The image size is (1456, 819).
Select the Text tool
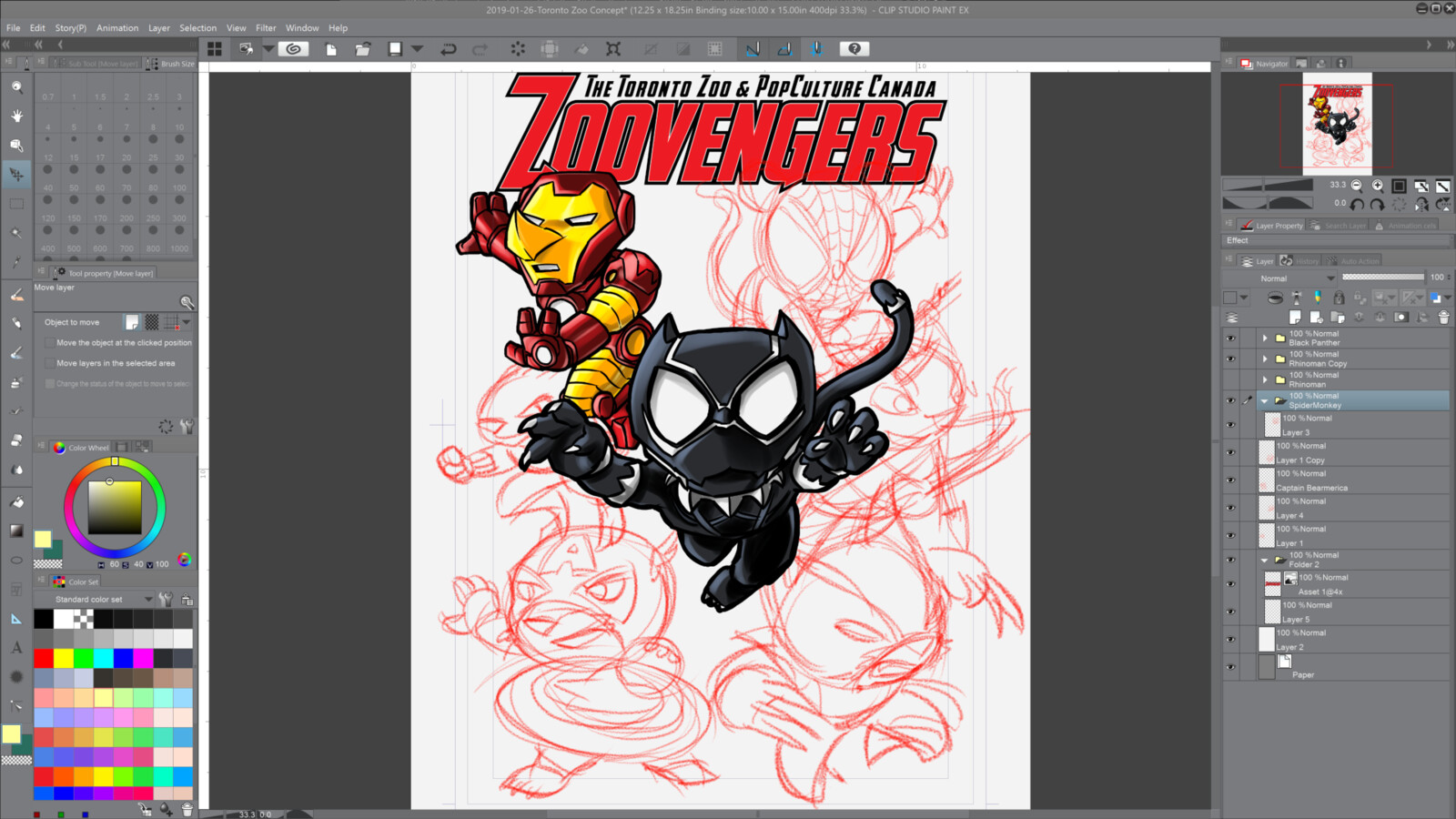point(16,648)
